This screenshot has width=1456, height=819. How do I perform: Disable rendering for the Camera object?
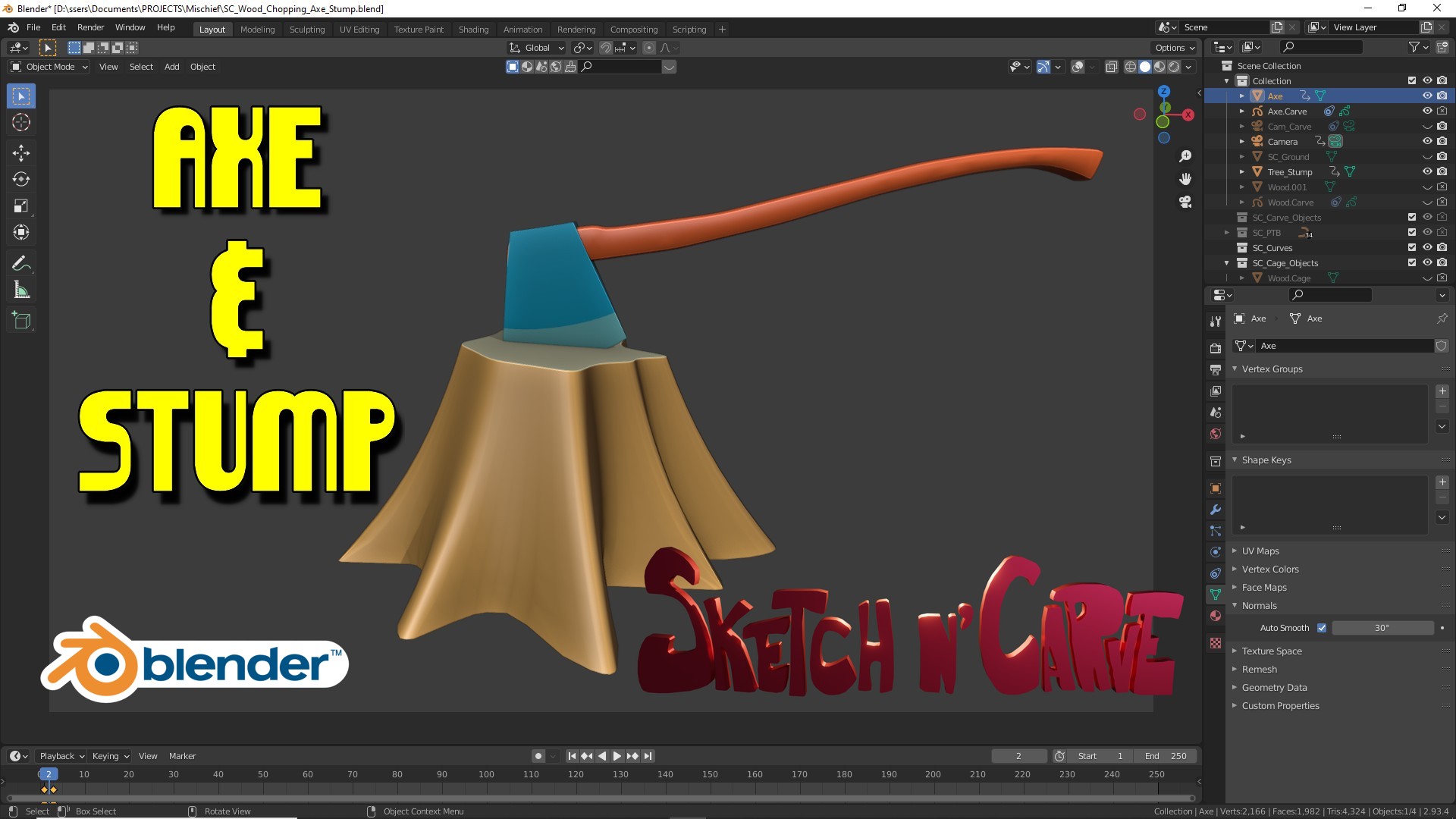pyautogui.click(x=1442, y=142)
